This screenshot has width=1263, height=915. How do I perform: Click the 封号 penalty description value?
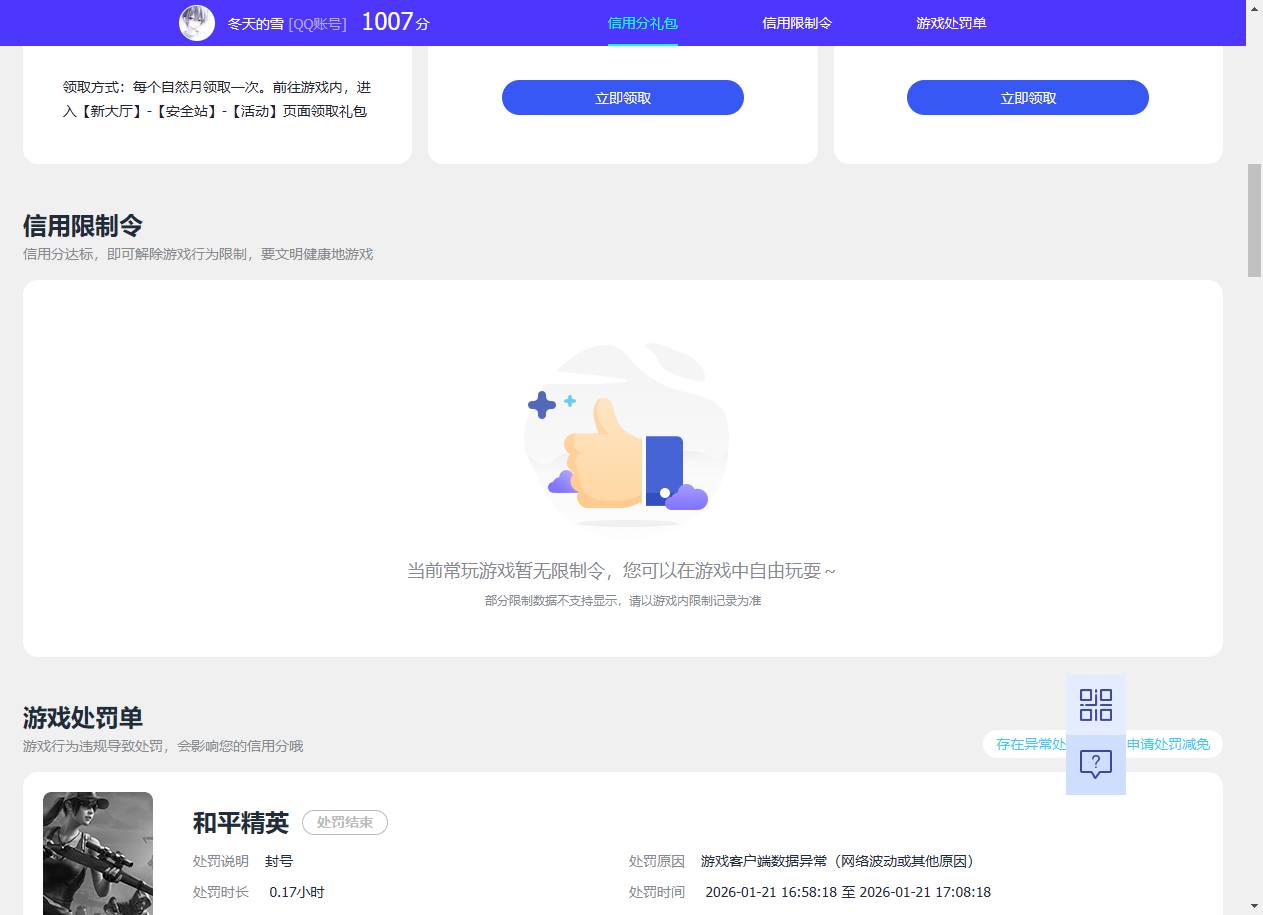pyautogui.click(x=279, y=861)
